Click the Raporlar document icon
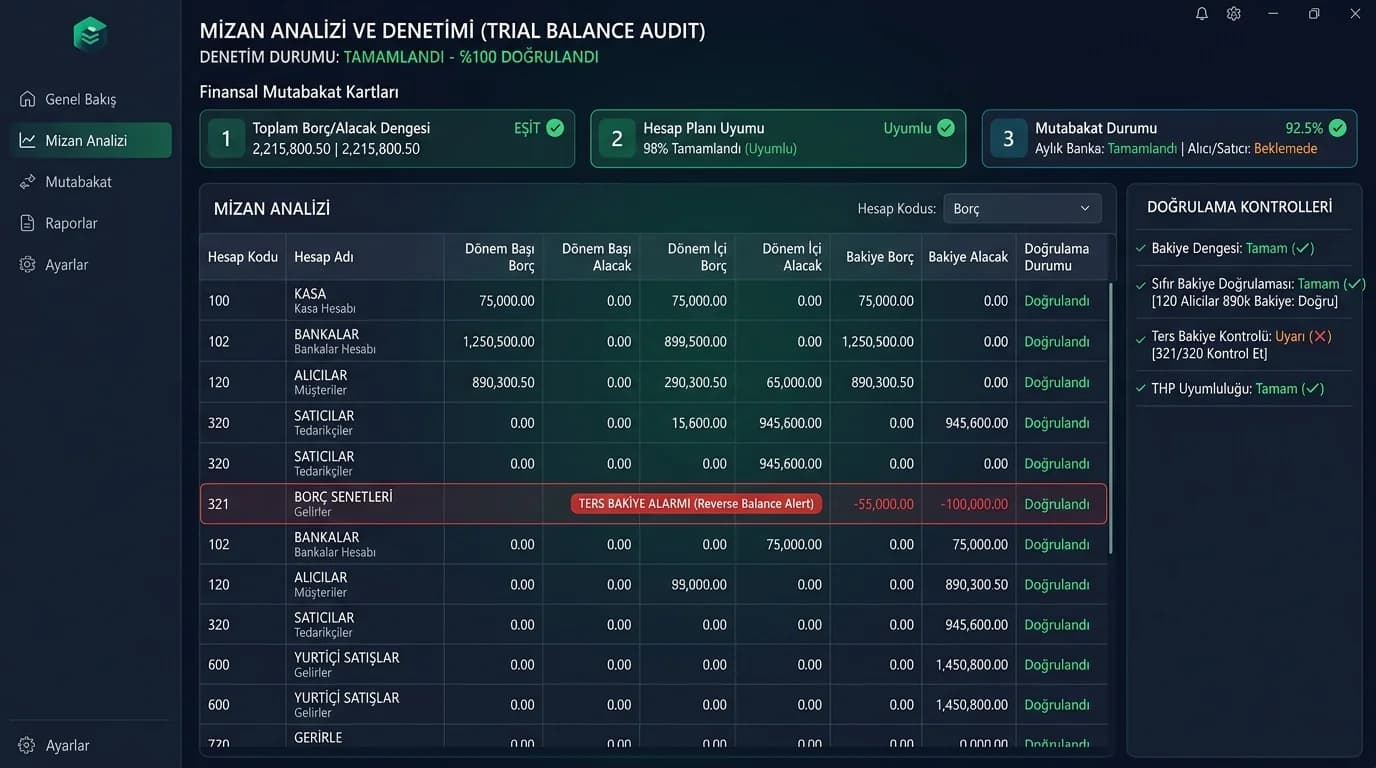The height and width of the screenshot is (768, 1376). pyautogui.click(x=27, y=223)
